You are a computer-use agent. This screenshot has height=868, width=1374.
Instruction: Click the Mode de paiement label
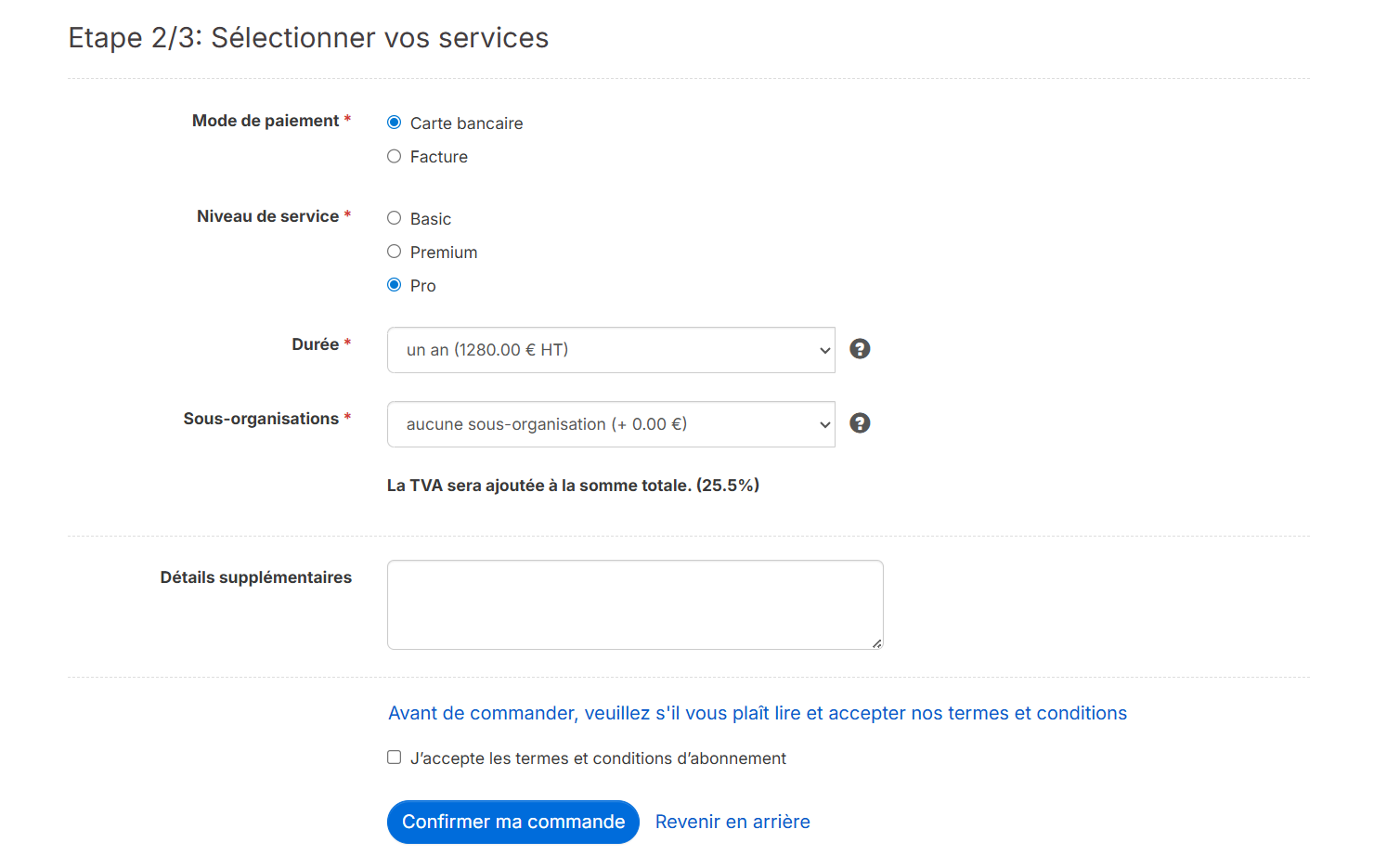(265, 121)
